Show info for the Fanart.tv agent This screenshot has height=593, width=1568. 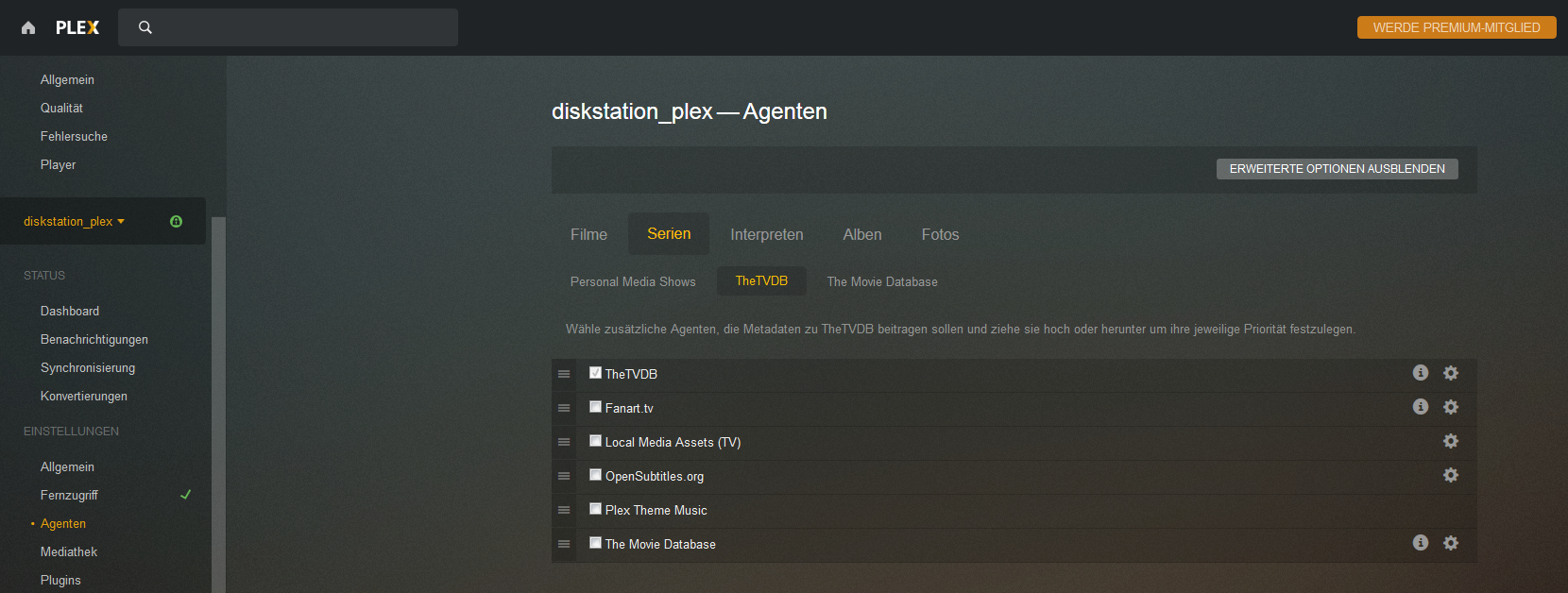click(x=1421, y=407)
